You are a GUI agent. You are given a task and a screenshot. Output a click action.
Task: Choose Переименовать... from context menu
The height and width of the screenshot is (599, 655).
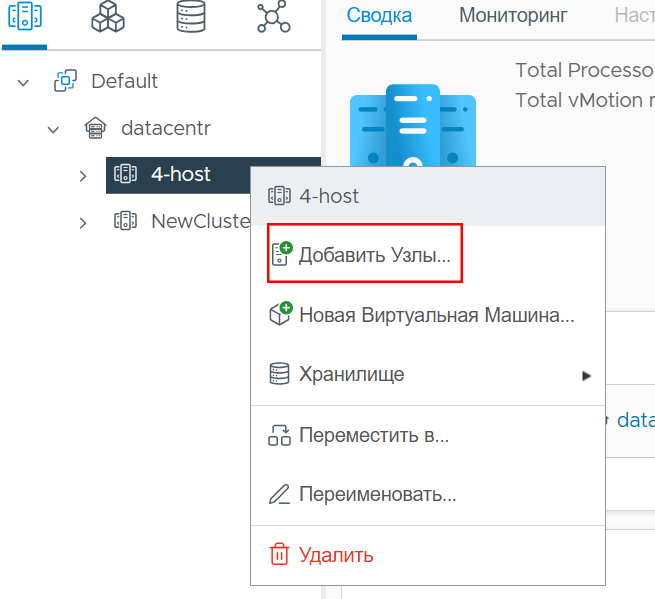[x=428, y=495]
